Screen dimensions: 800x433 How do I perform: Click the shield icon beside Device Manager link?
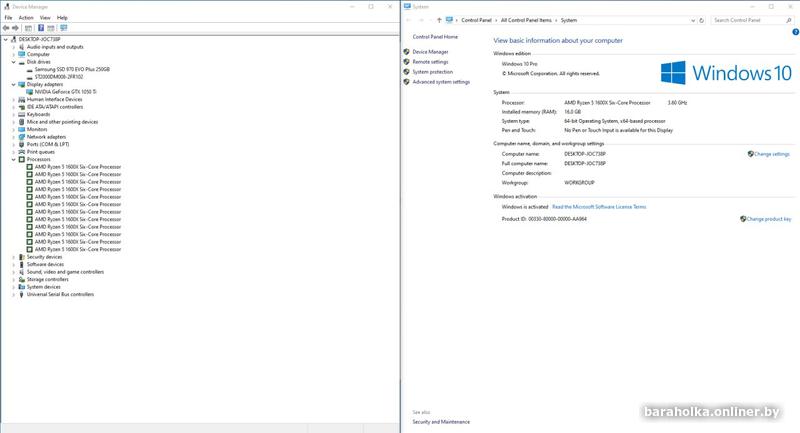click(x=407, y=52)
